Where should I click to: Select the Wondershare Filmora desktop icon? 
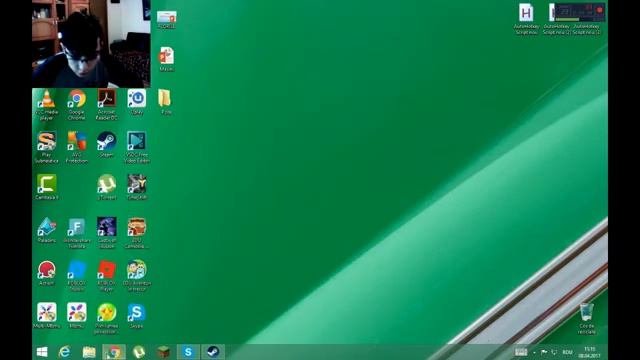77,233
